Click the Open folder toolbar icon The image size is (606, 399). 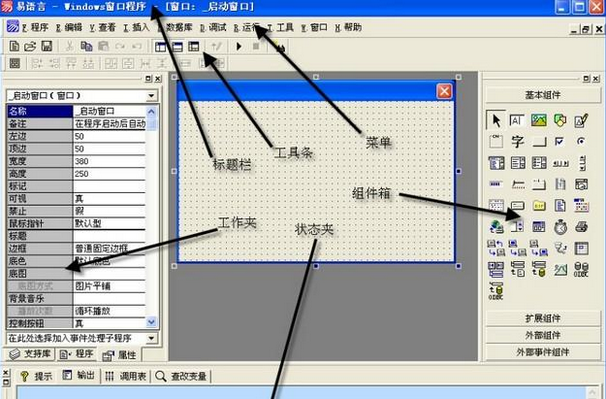[x=30, y=46]
